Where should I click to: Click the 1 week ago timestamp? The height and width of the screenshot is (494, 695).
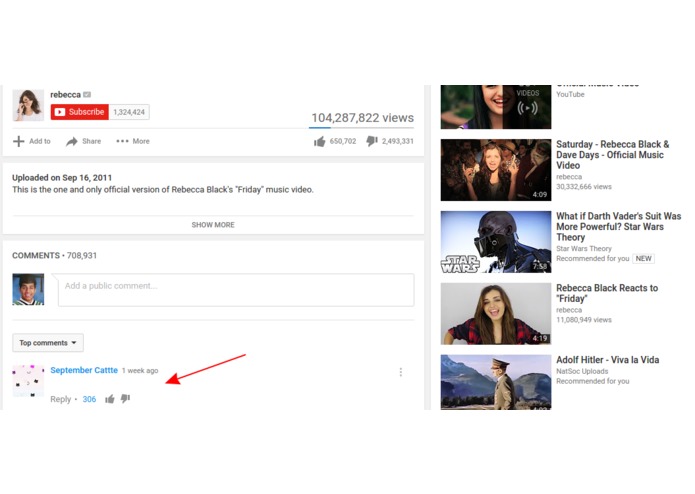(140, 371)
